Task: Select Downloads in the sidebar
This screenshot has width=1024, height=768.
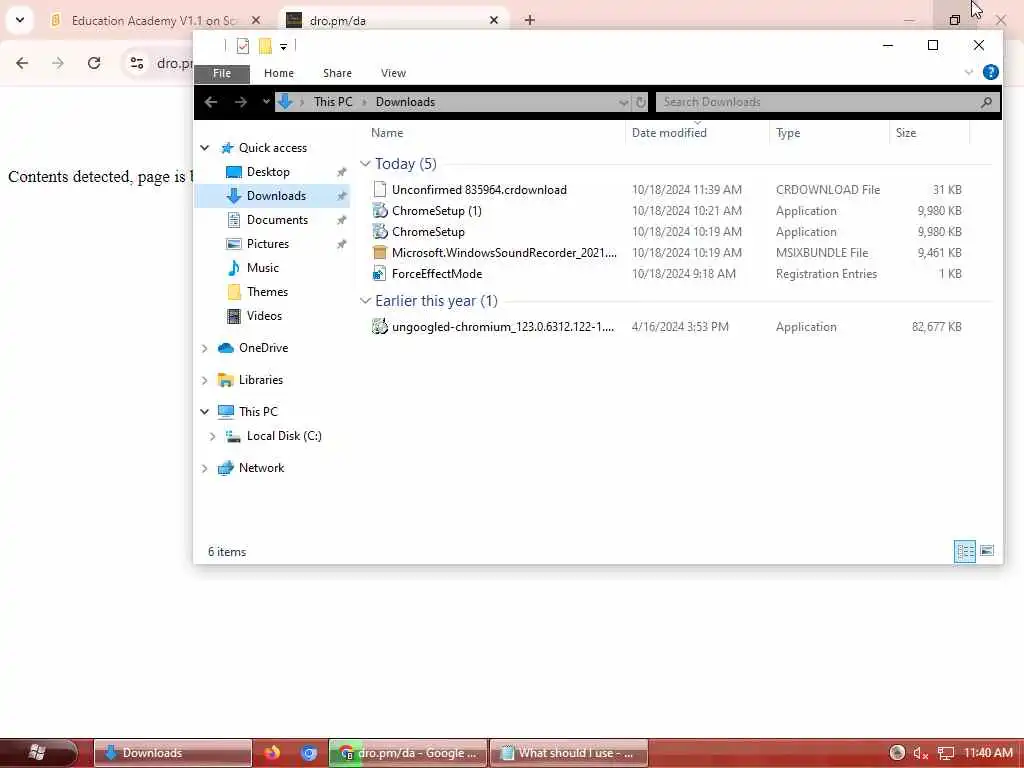Action: [276, 196]
